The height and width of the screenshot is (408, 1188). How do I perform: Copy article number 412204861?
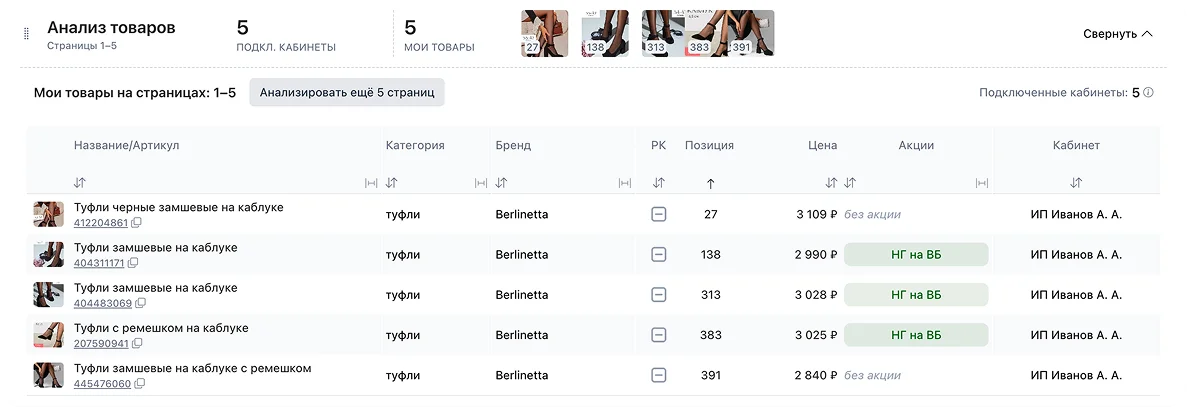[136, 223]
